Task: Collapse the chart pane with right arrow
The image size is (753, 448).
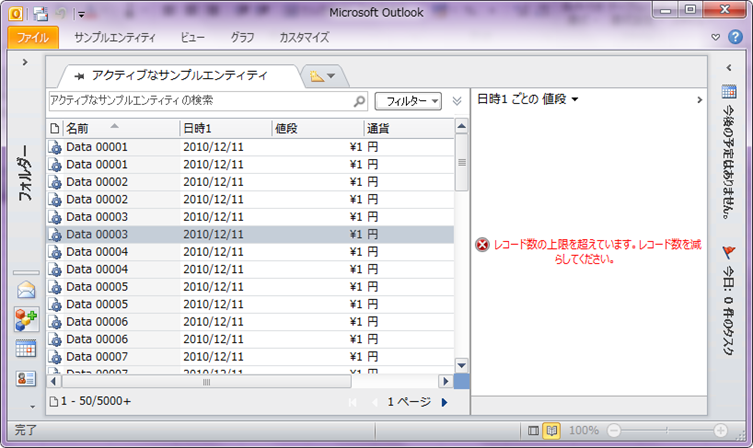Action: (x=699, y=100)
